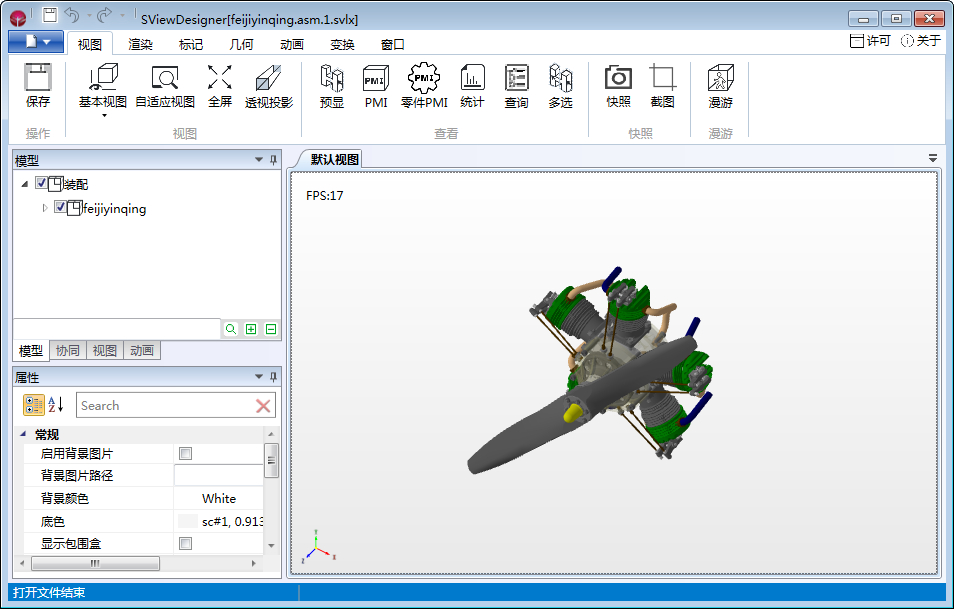This screenshot has width=954, height=609.
Task: Click the 背景颜色 White value
Action: coord(219,498)
